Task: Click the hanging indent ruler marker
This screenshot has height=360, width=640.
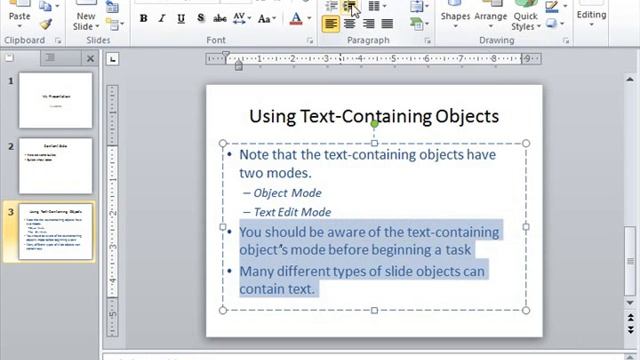Action: (239, 64)
